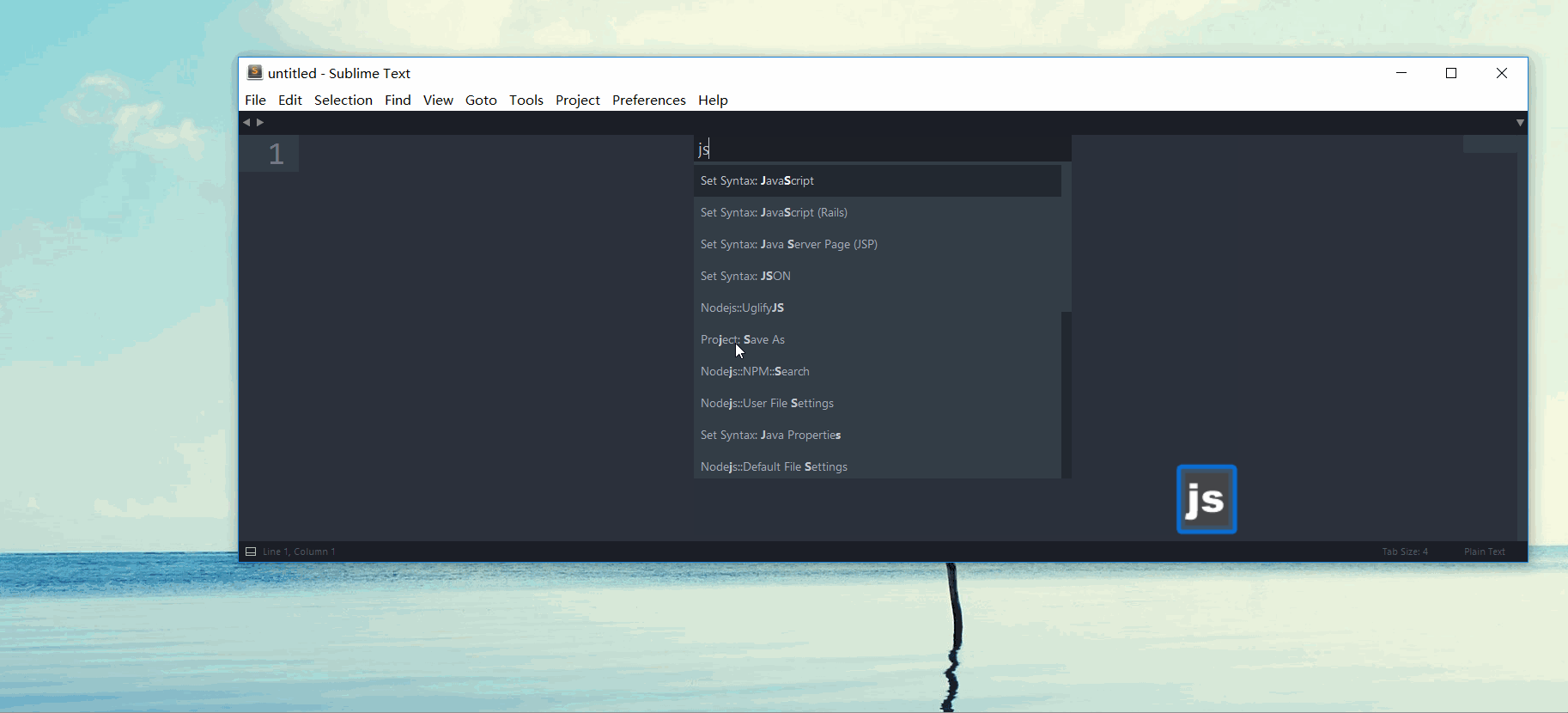Image resolution: width=1568 pixels, height=713 pixels.
Task: Open the File menu
Action: click(255, 100)
